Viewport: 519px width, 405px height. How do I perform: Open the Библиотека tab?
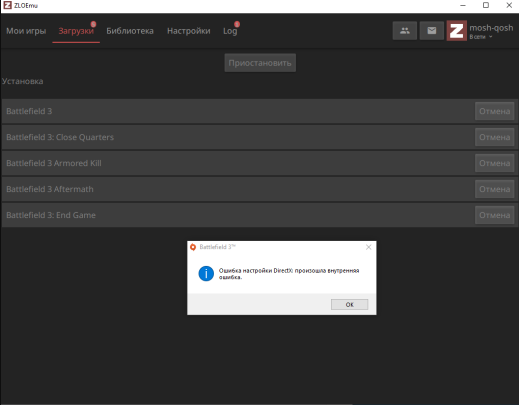point(130,31)
